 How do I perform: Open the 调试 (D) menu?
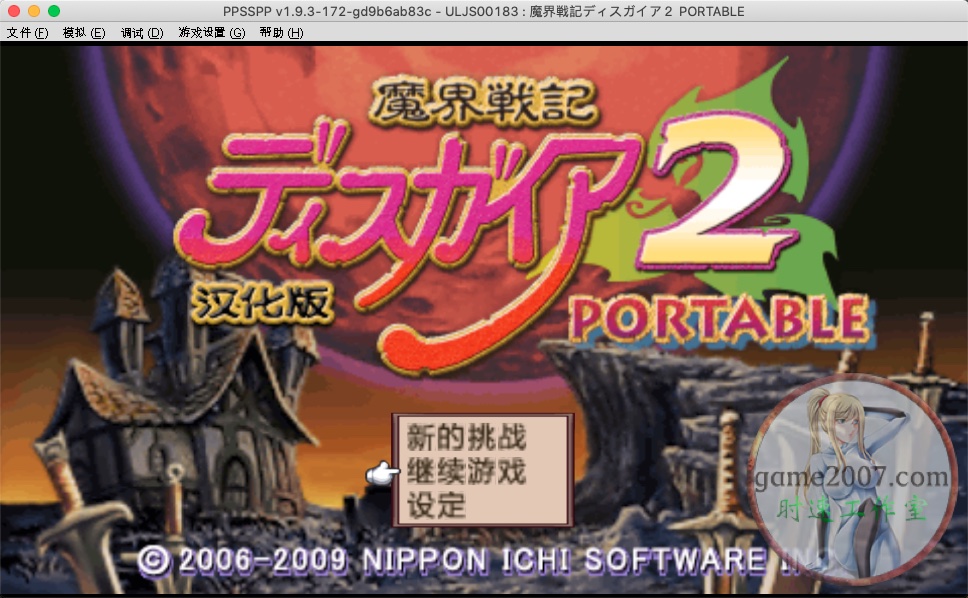(x=142, y=33)
